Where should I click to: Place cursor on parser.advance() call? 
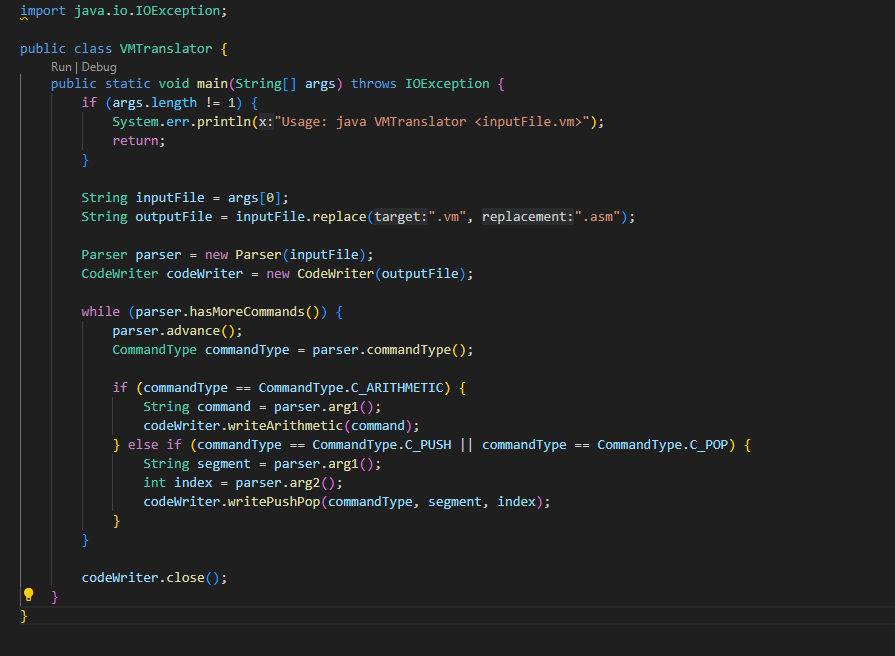pyautogui.click(x=175, y=330)
